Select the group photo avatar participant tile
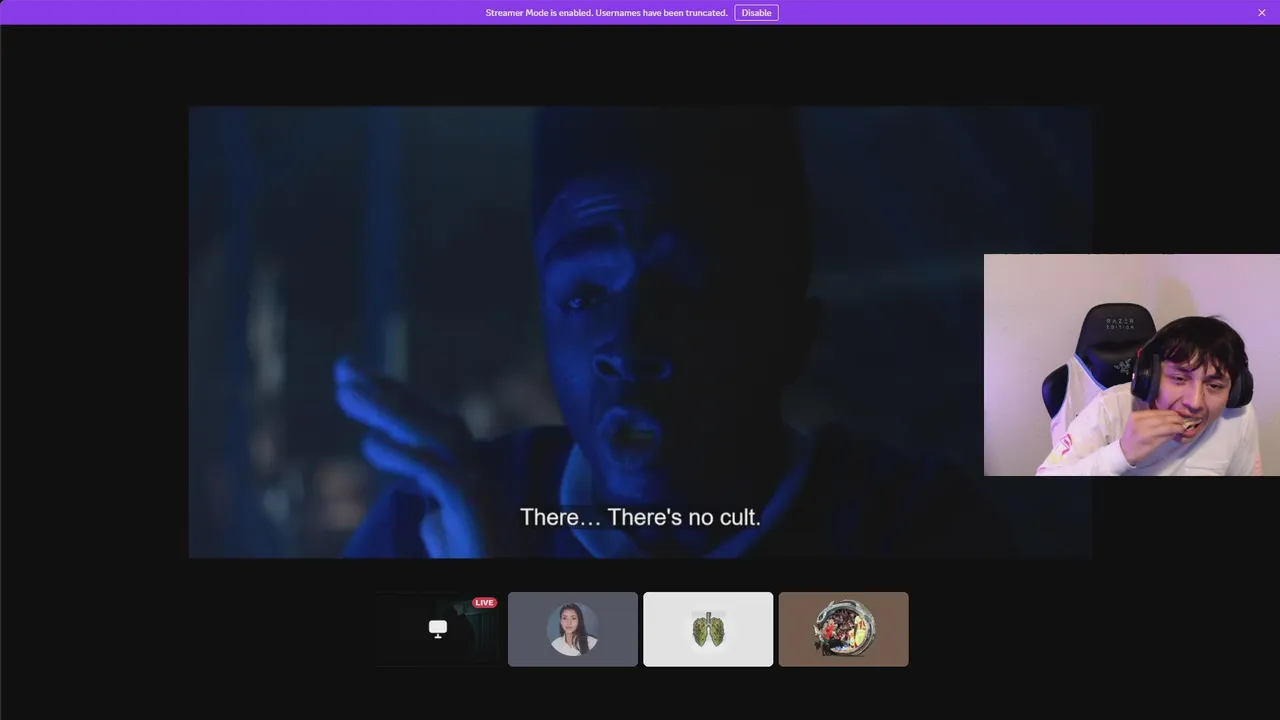The height and width of the screenshot is (720, 1280). coord(844,629)
